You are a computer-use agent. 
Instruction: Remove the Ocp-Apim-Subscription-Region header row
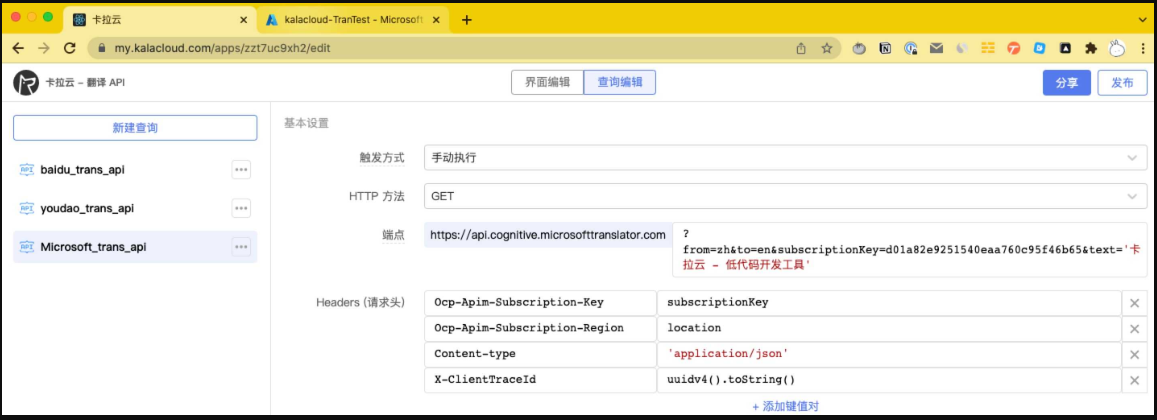coord(1135,328)
